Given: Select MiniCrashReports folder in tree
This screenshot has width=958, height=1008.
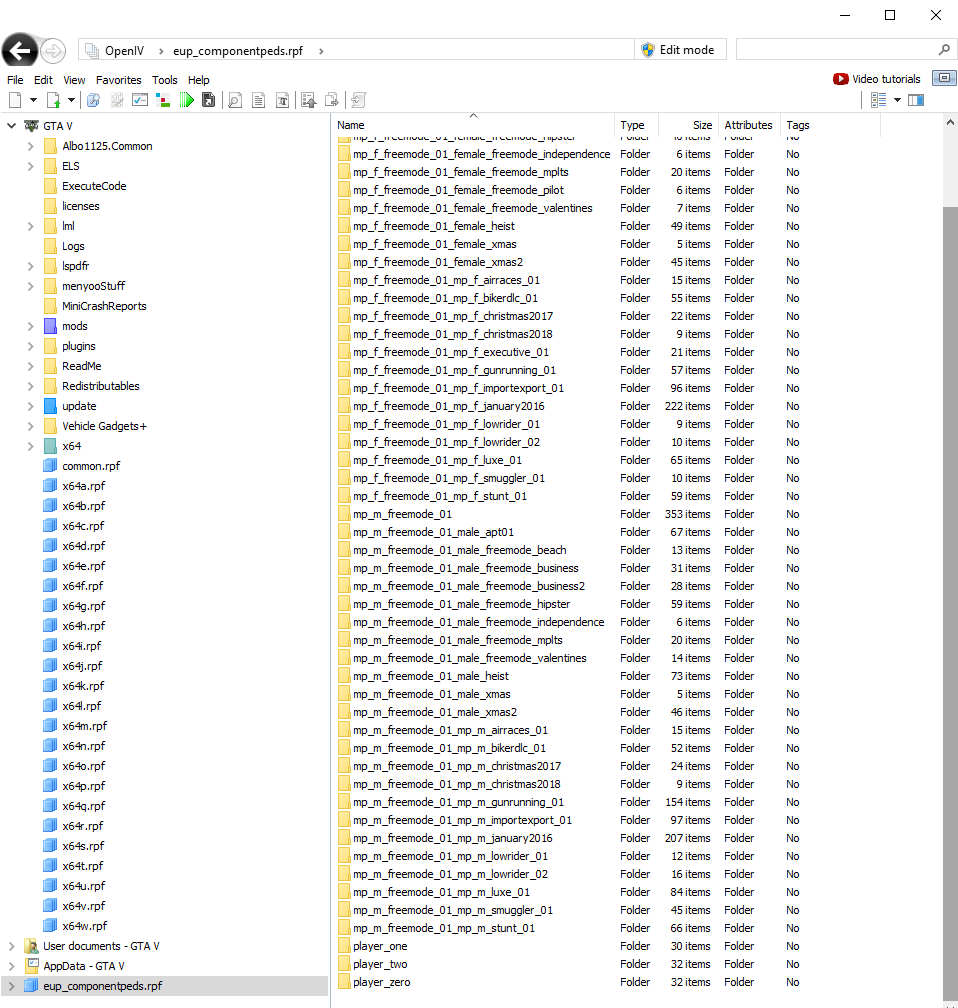Looking at the screenshot, I should (104, 306).
